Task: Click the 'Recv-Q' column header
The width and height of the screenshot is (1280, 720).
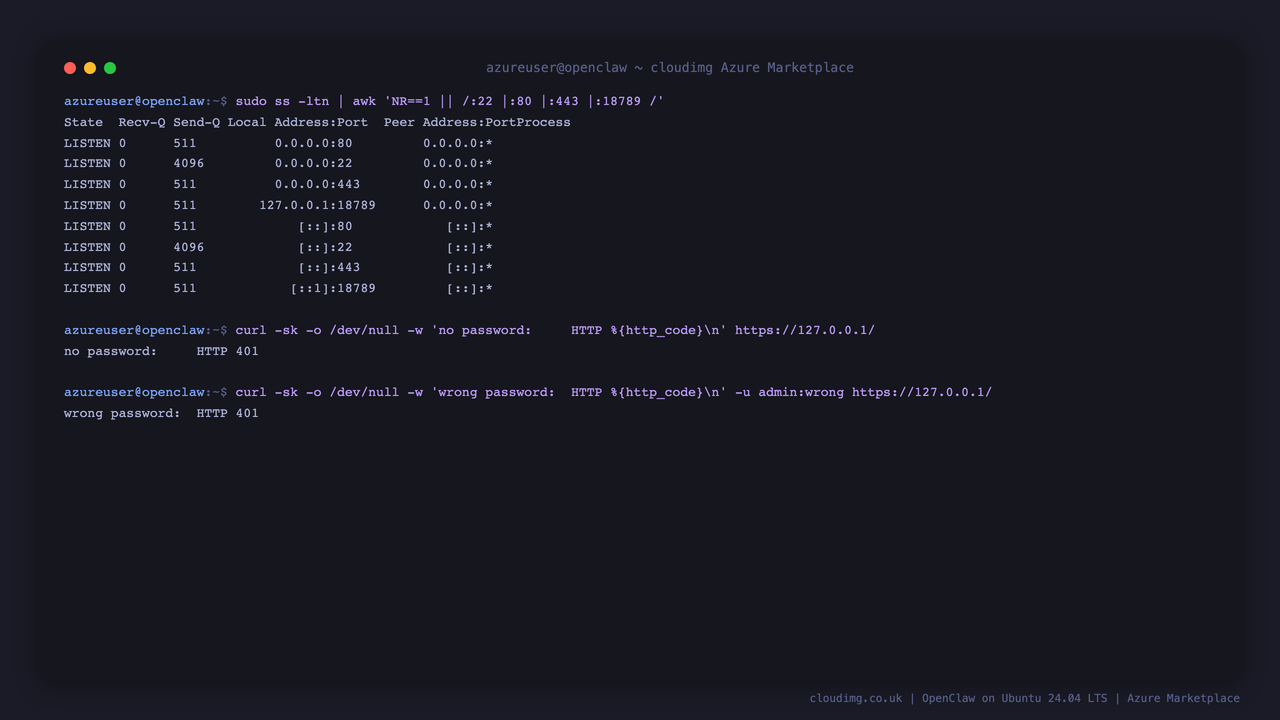Action: (142, 122)
